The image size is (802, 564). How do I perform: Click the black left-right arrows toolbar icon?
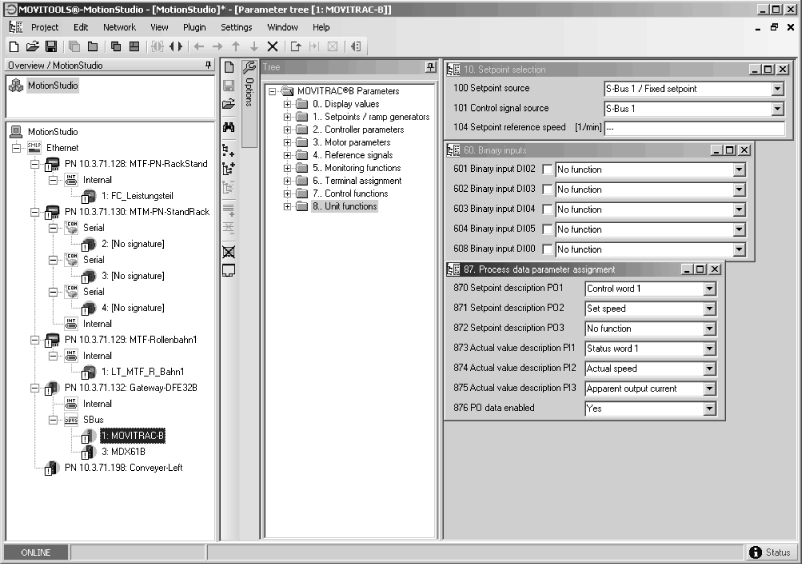(175, 47)
